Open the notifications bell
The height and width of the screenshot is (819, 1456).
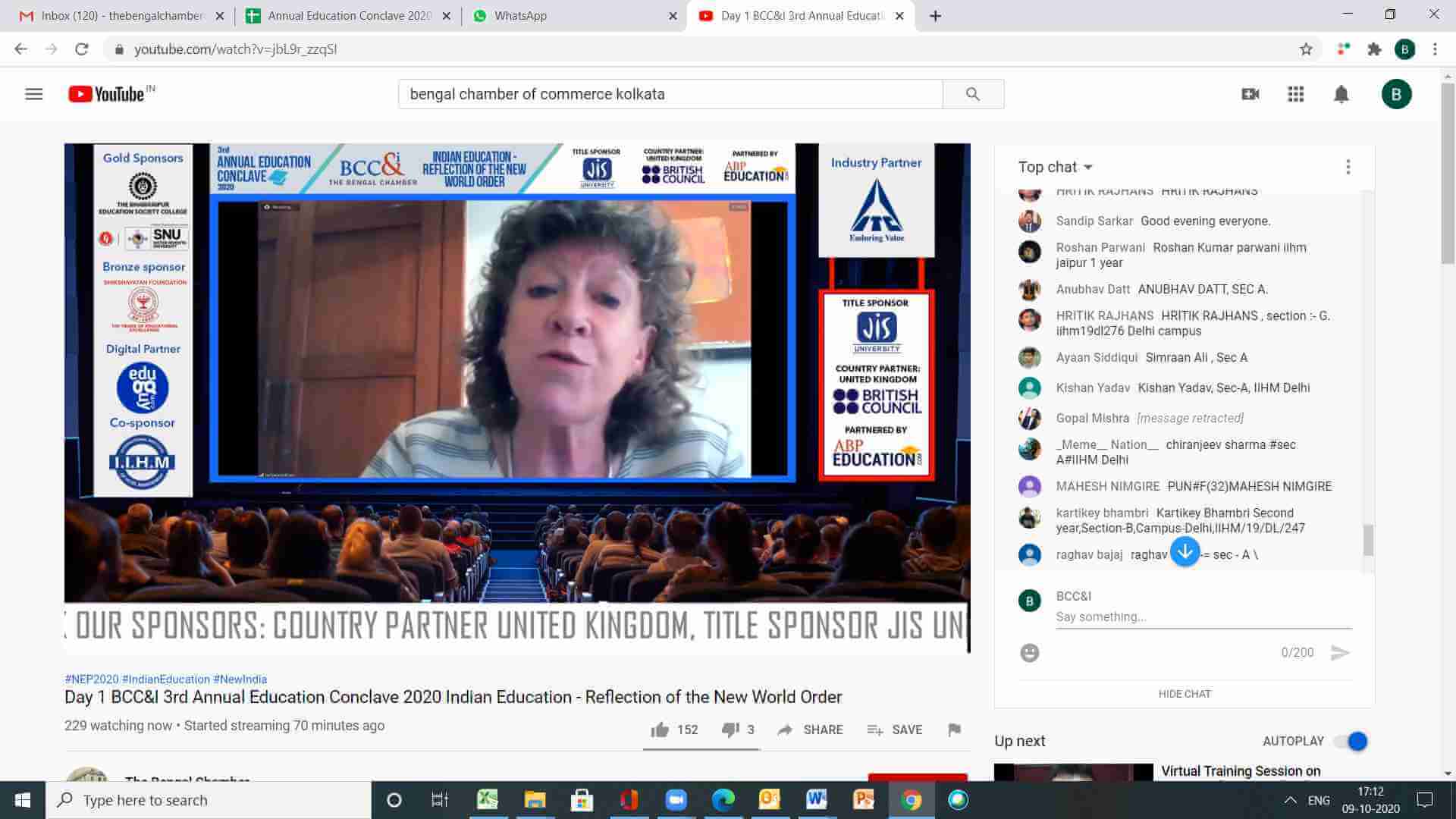point(1341,94)
